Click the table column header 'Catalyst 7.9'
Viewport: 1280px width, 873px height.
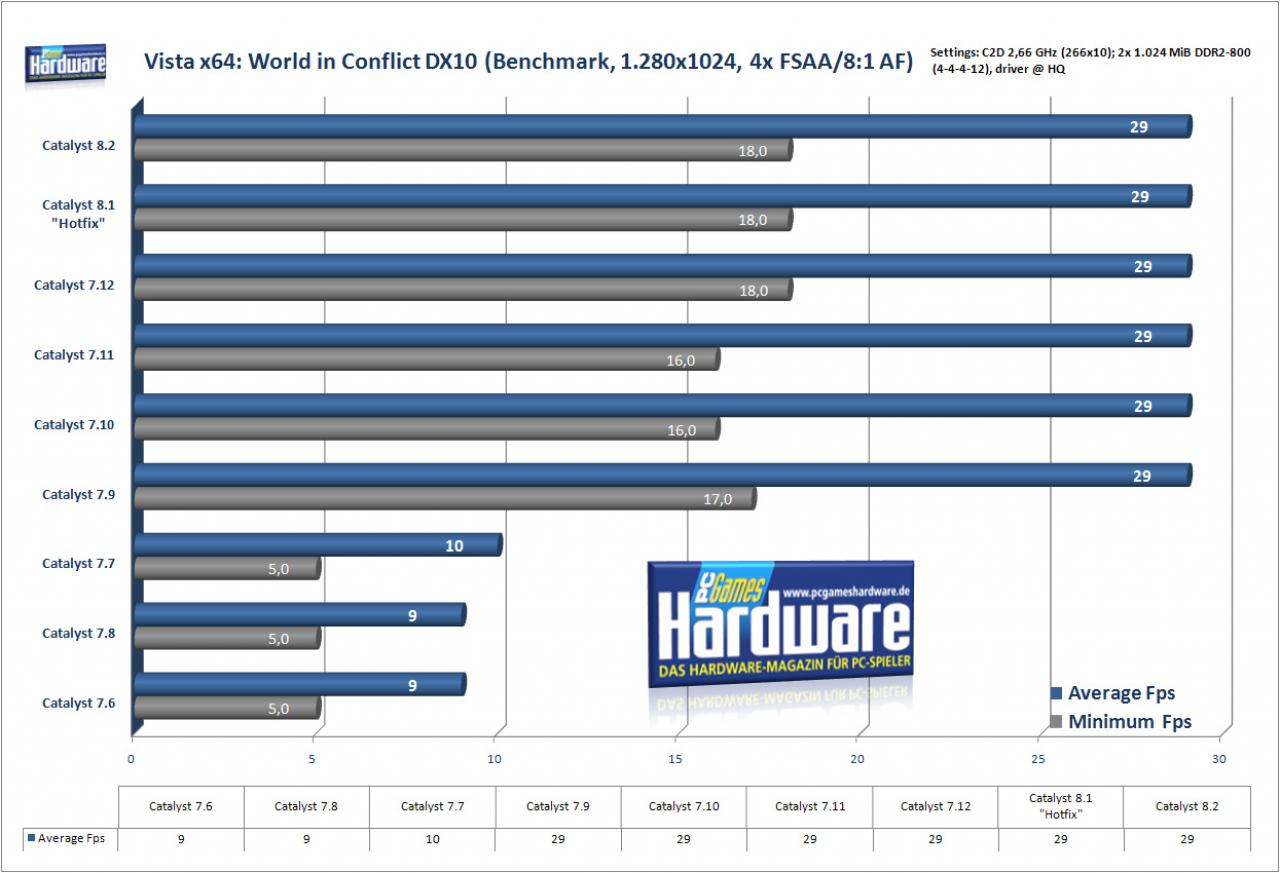click(x=558, y=806)
